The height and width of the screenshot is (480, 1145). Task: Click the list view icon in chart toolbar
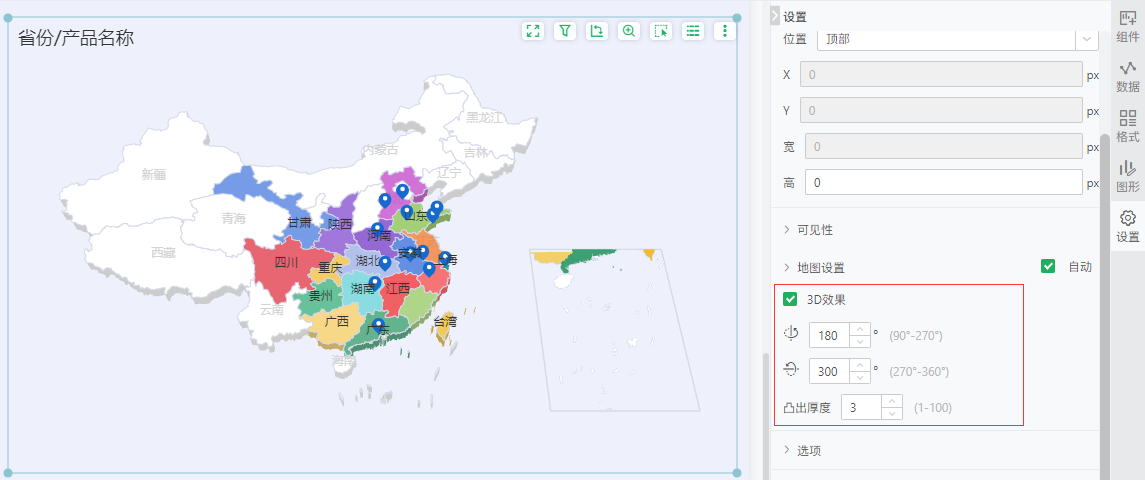pyautogui.click(x=692, y=31)
